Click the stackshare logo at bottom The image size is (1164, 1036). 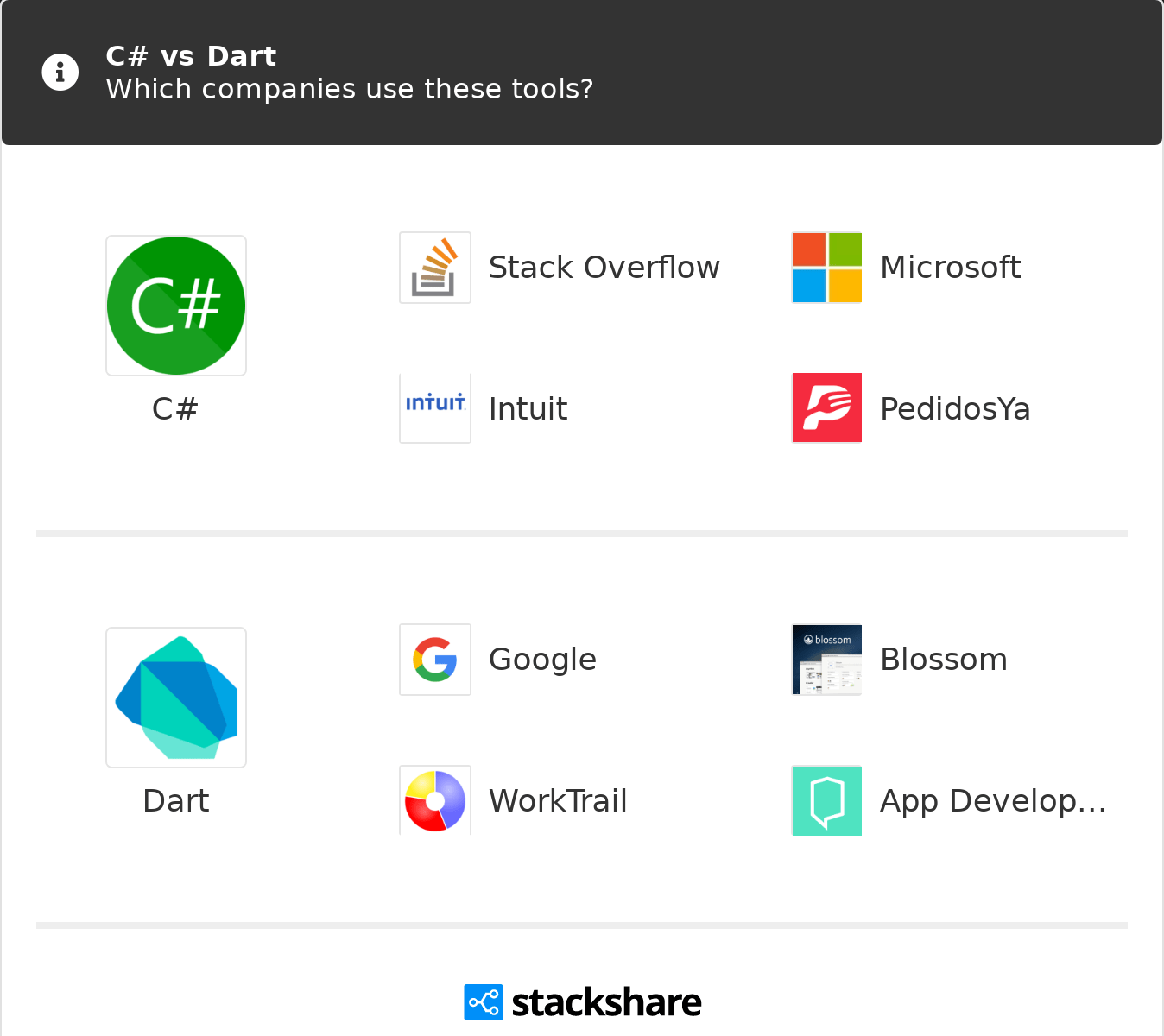click(583, 1002)
